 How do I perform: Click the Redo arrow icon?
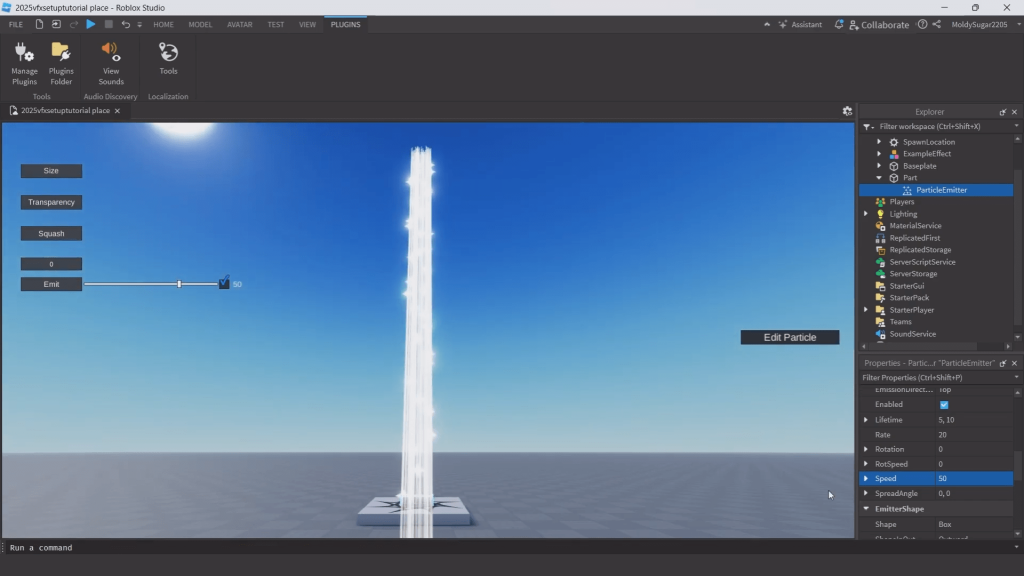tap(74, 24)
